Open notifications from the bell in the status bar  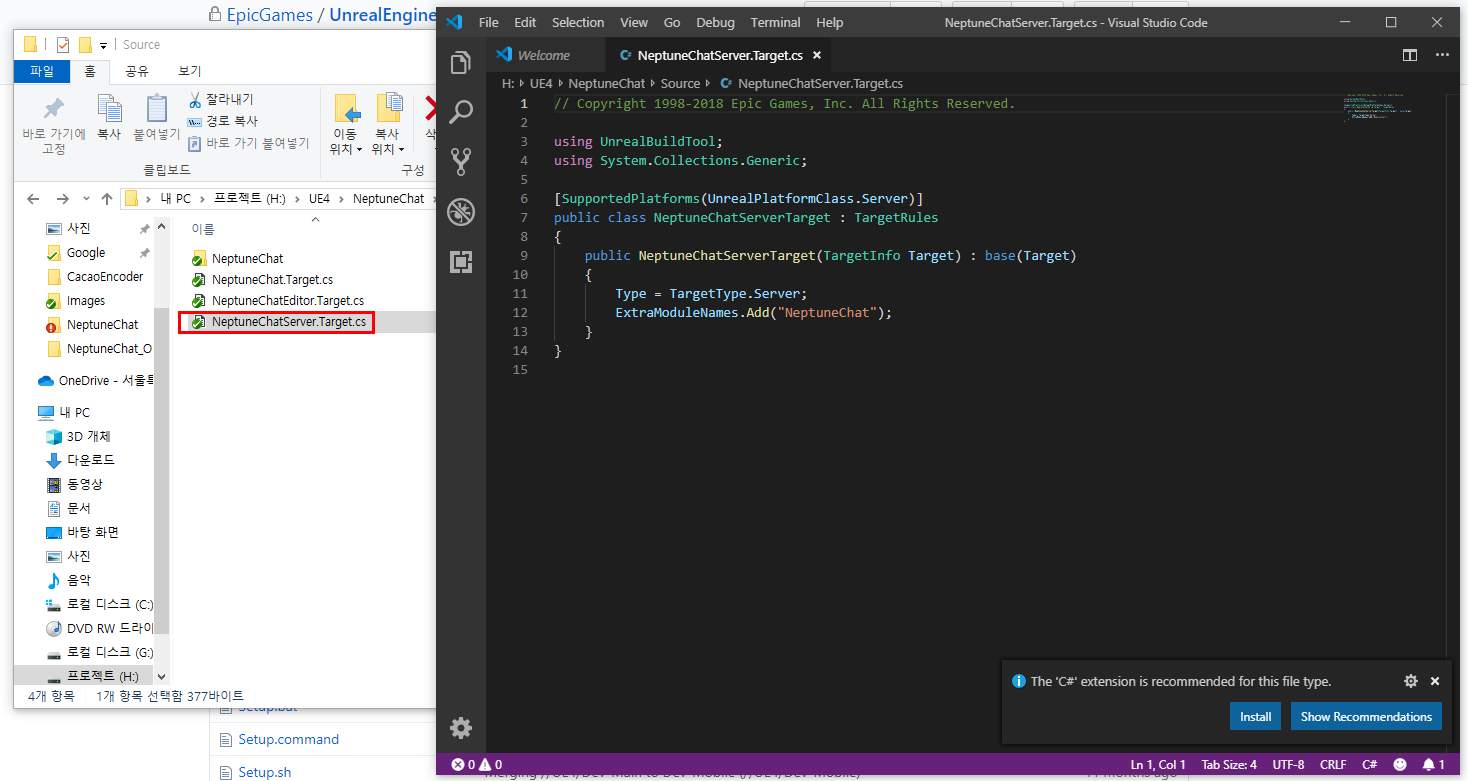(x=1434, y=764)
